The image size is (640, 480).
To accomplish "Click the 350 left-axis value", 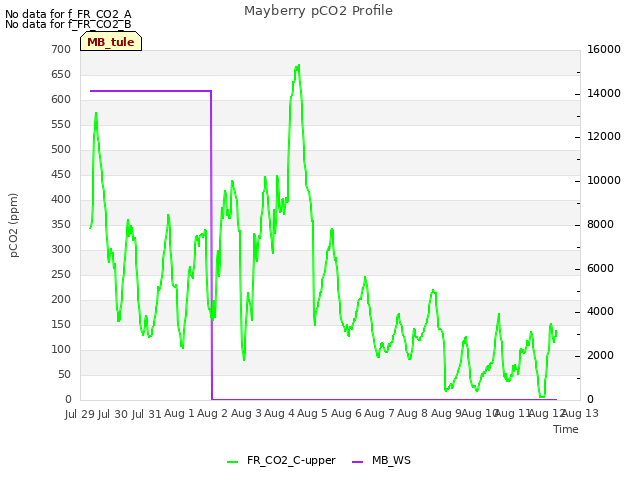I will 61,224.
